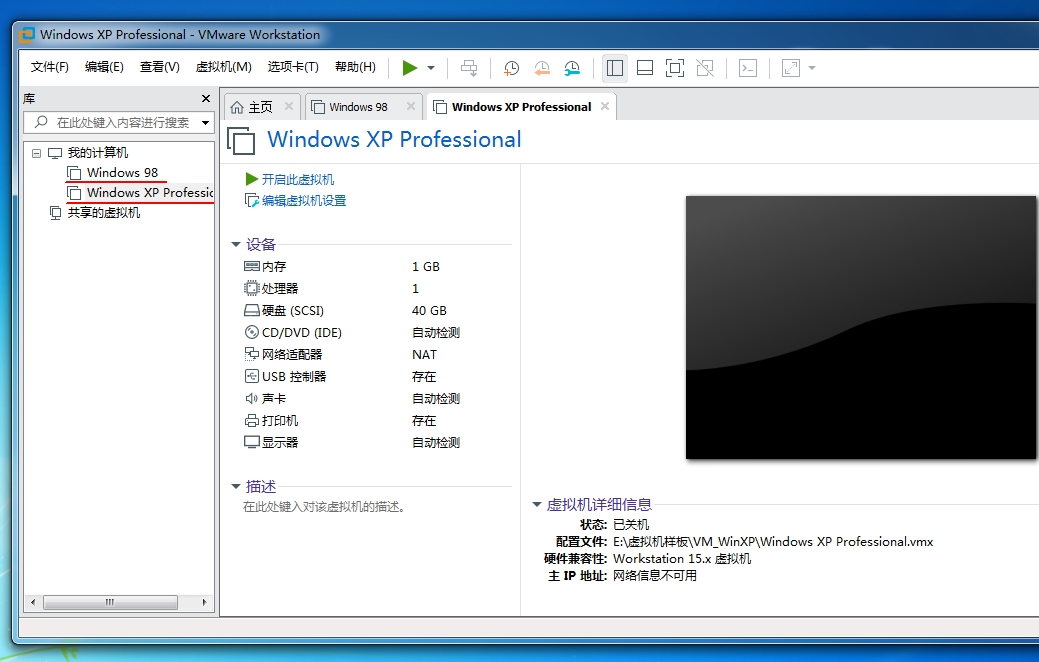This screenshot has width=1039, height=662.
Task: Toggle the thumbnail bar view icon
Action: click(x=645, y=68)
